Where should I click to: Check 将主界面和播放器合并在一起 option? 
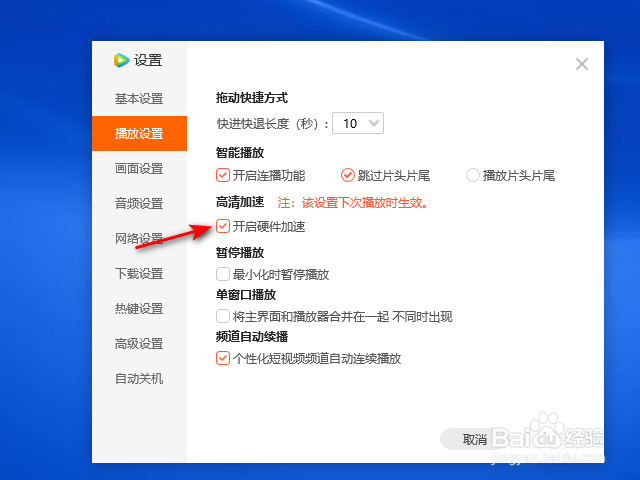tap(223, 316)
